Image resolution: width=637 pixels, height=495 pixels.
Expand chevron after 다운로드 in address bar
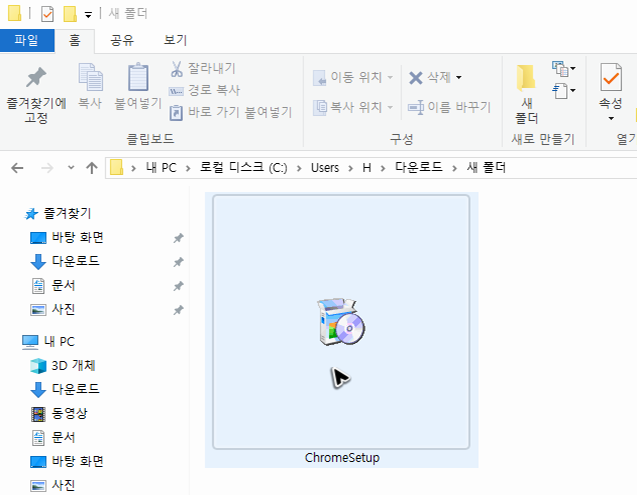pos(454,168)
